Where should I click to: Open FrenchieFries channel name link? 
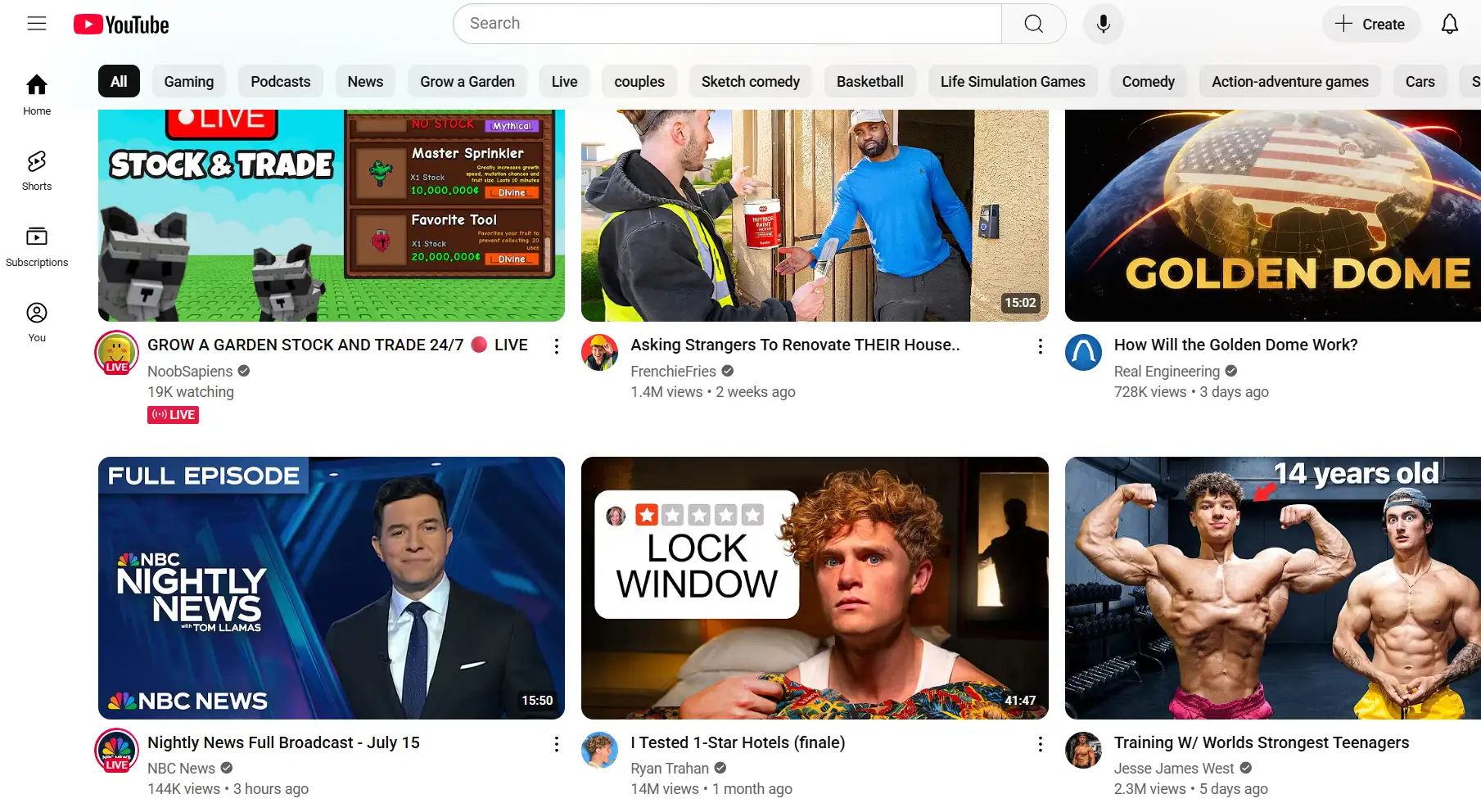point(673,371)
